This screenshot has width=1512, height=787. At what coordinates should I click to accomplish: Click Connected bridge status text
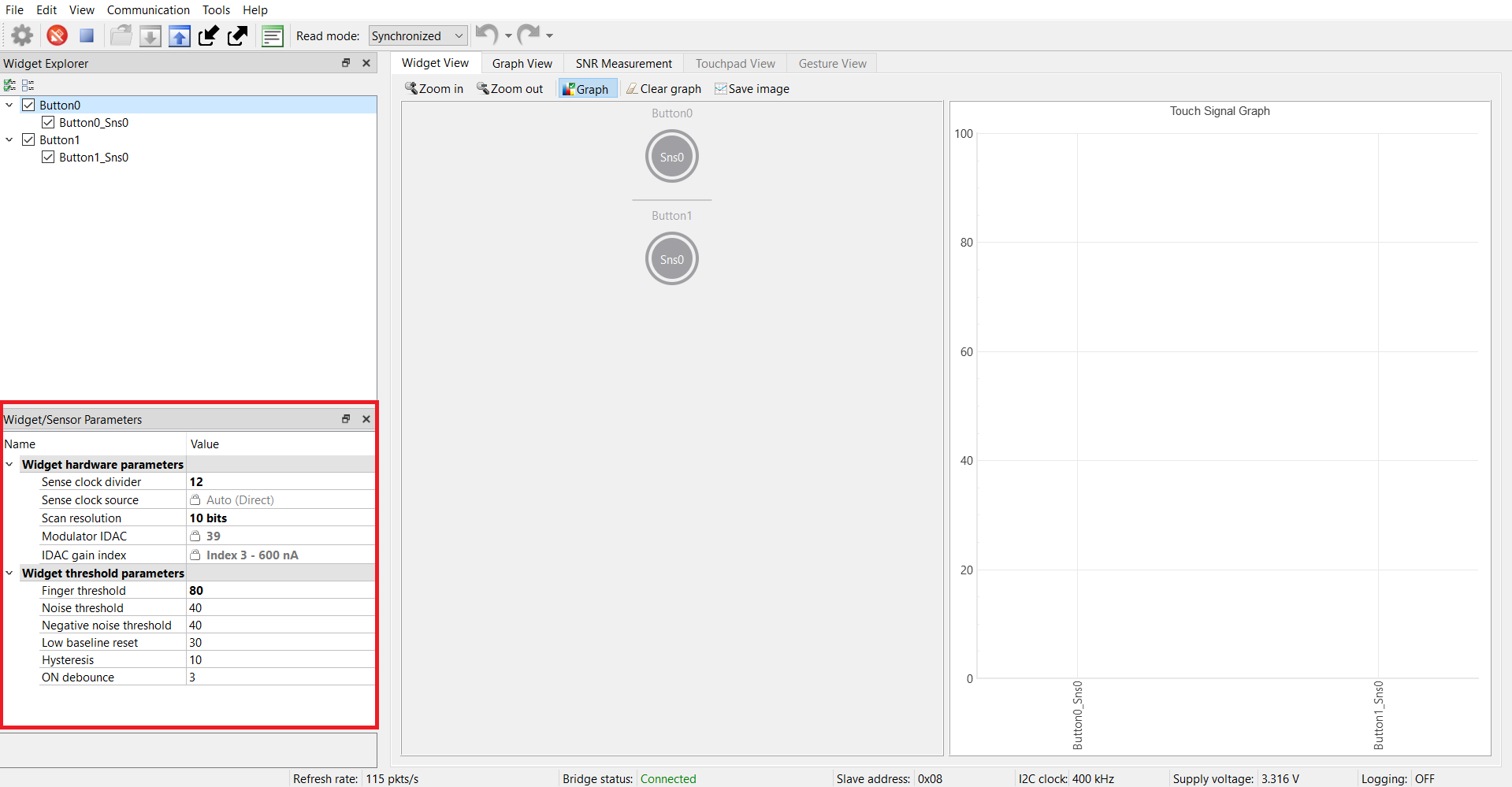(x=668, y=778)
